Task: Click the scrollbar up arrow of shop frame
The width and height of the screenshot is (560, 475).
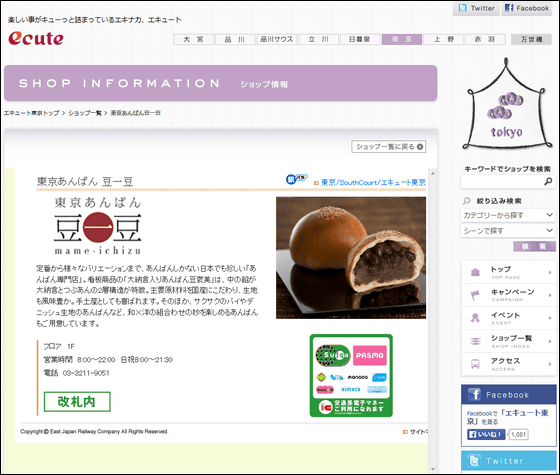Action: pyautogui.click(x=432, y=174)
